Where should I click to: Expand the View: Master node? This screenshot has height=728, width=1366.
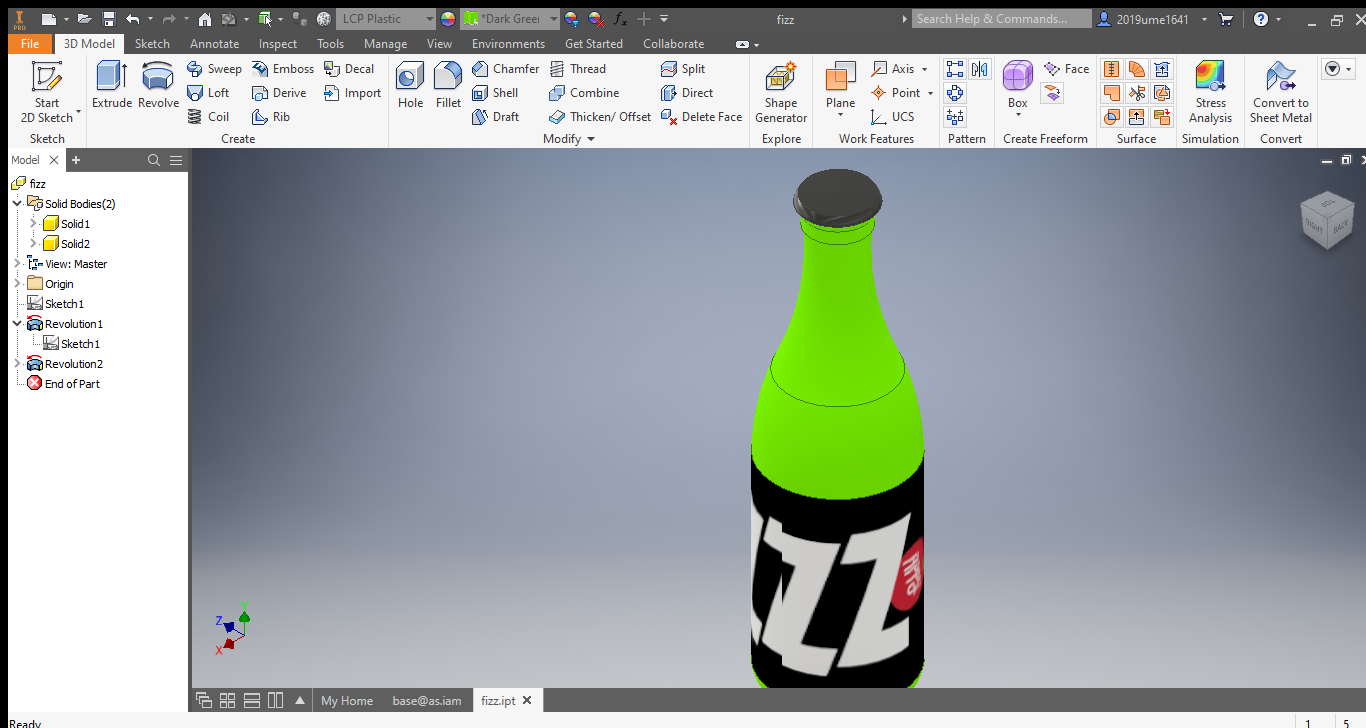(17, 263)
